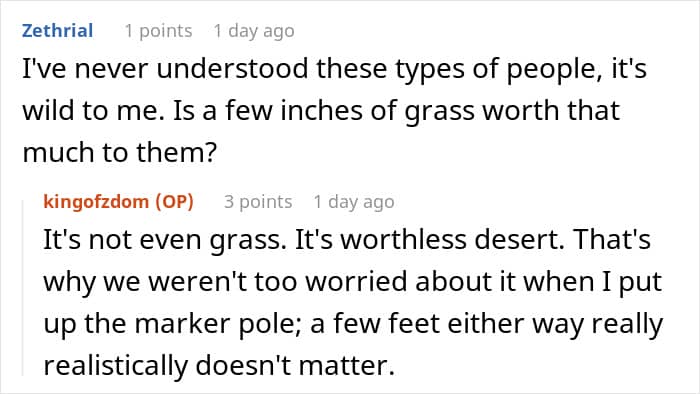Open the '1 day ago' permalink on Zethrial's comment

[254, 31]
